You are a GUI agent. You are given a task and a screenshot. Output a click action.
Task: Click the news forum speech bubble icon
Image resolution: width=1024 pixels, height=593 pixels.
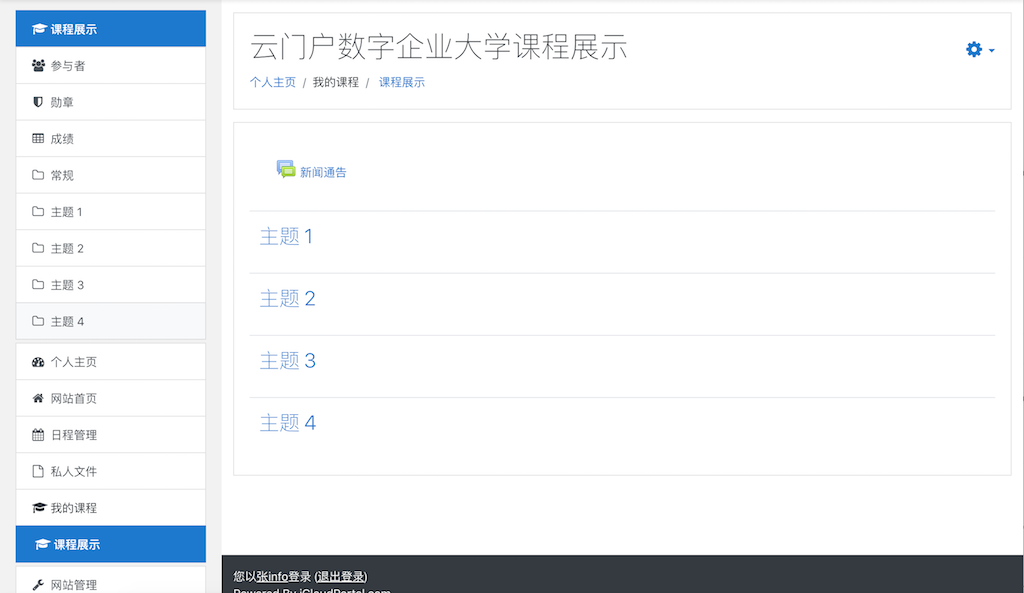pos(286,169)
